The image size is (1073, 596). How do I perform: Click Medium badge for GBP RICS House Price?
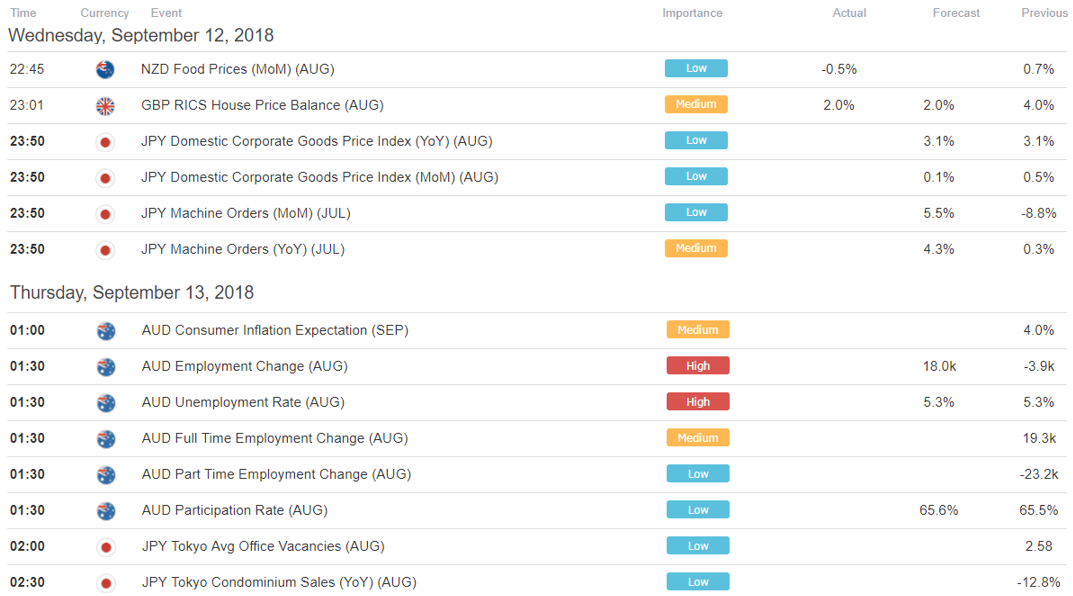pos(696,104)
